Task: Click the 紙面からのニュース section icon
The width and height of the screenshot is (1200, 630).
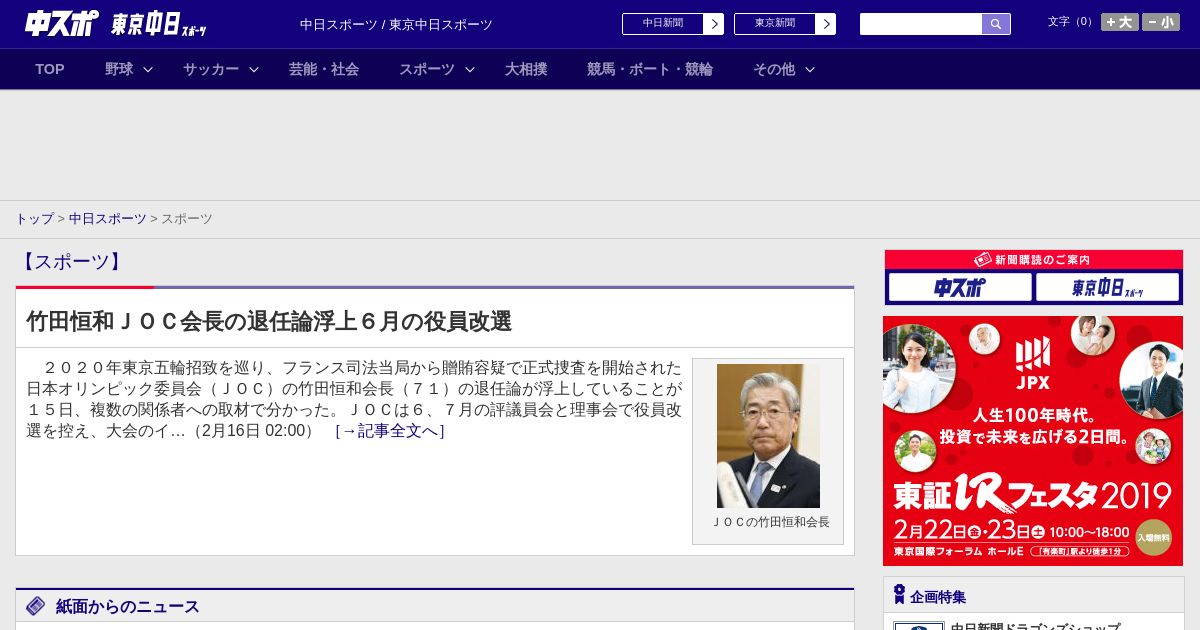Action: point(36,606)
